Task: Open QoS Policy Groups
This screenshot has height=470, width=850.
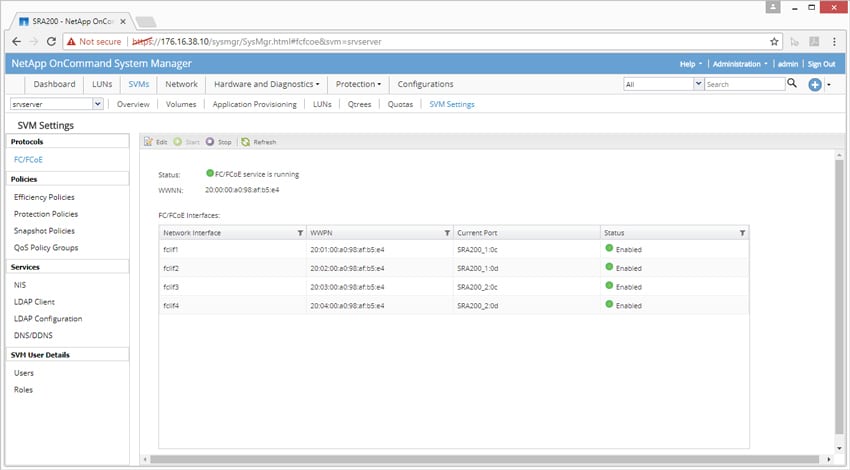Action: point(46,248)
